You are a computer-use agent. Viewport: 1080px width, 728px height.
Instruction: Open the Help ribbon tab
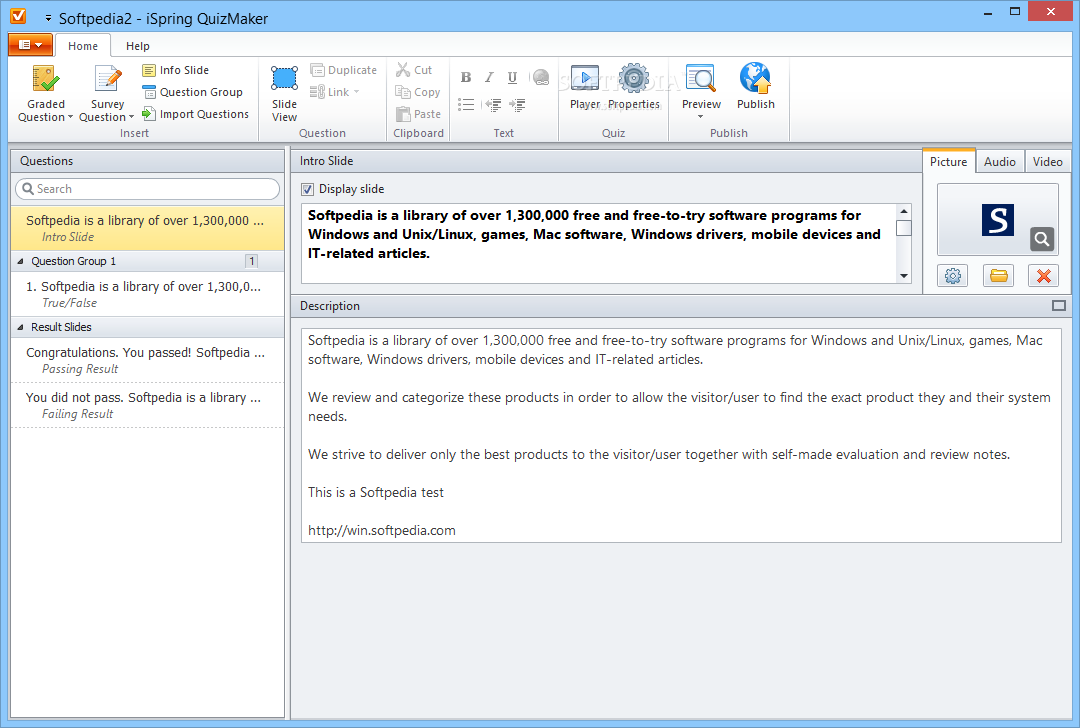138,46
